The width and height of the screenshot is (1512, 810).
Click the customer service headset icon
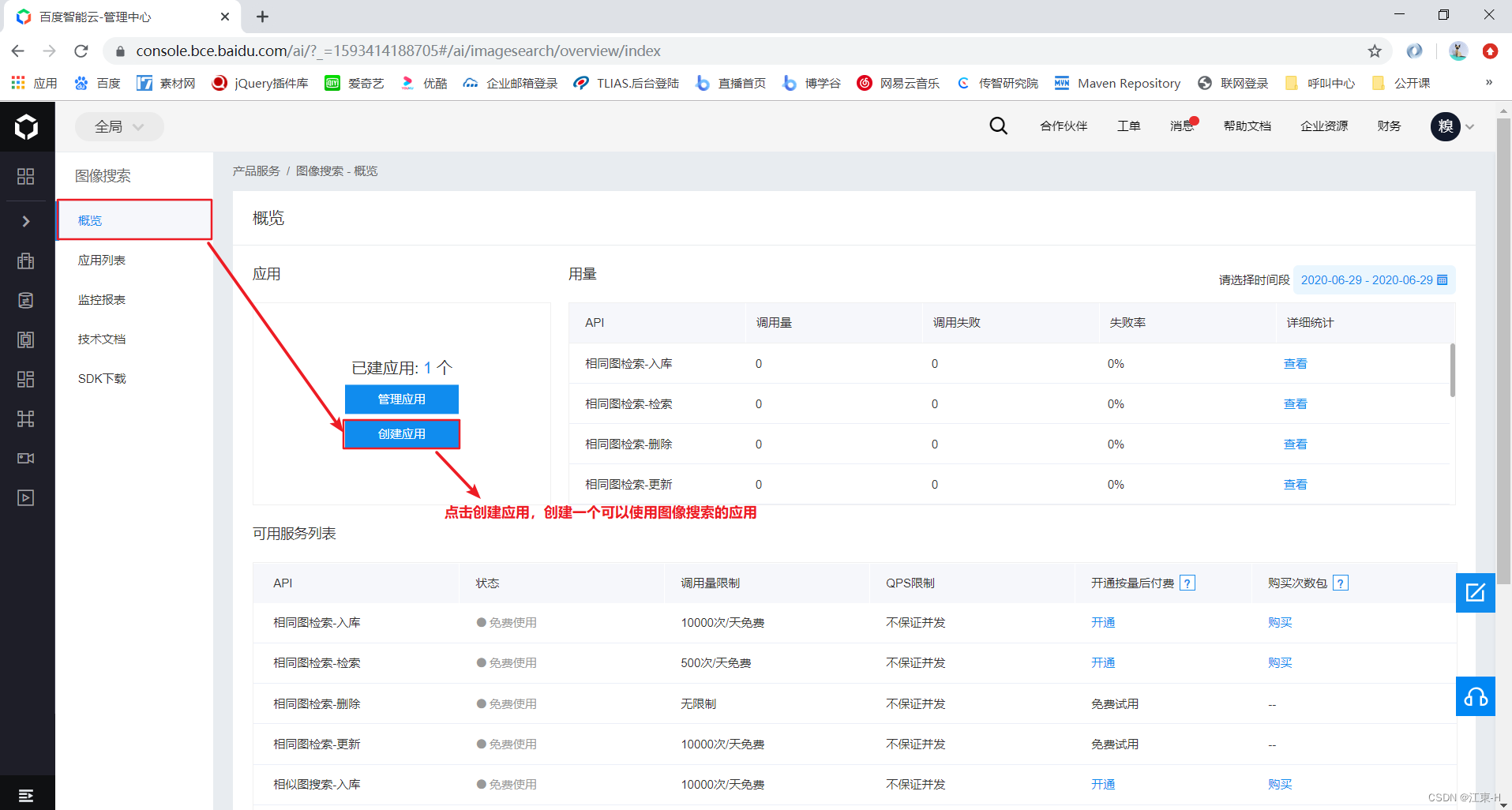1475,696
